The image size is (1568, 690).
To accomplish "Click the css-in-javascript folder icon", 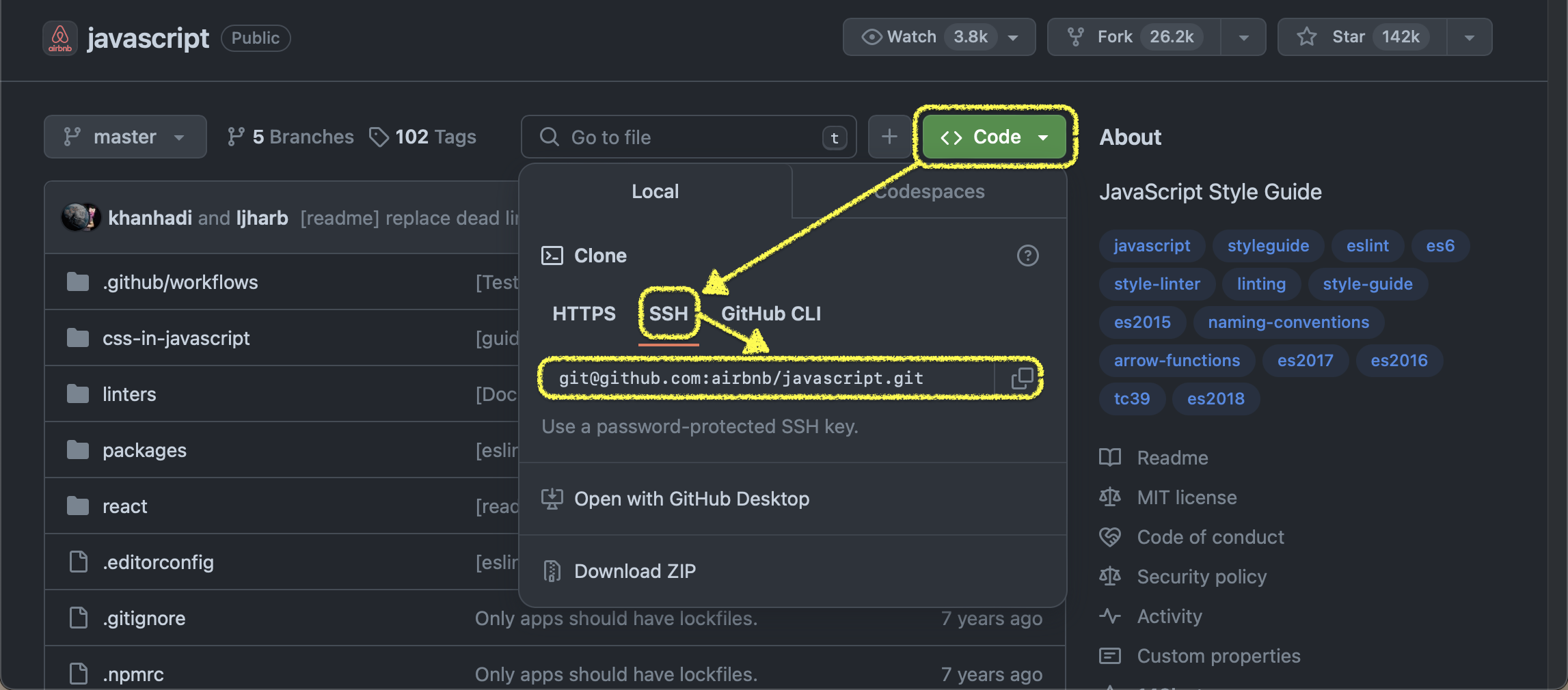I will point(78,337).
